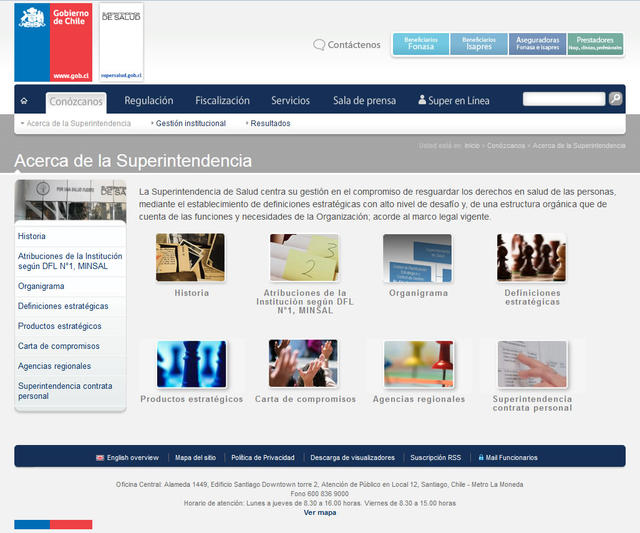640x533 pixels.
Task: Open the Gobierno de Chile logo
Action: click(53, 42)
